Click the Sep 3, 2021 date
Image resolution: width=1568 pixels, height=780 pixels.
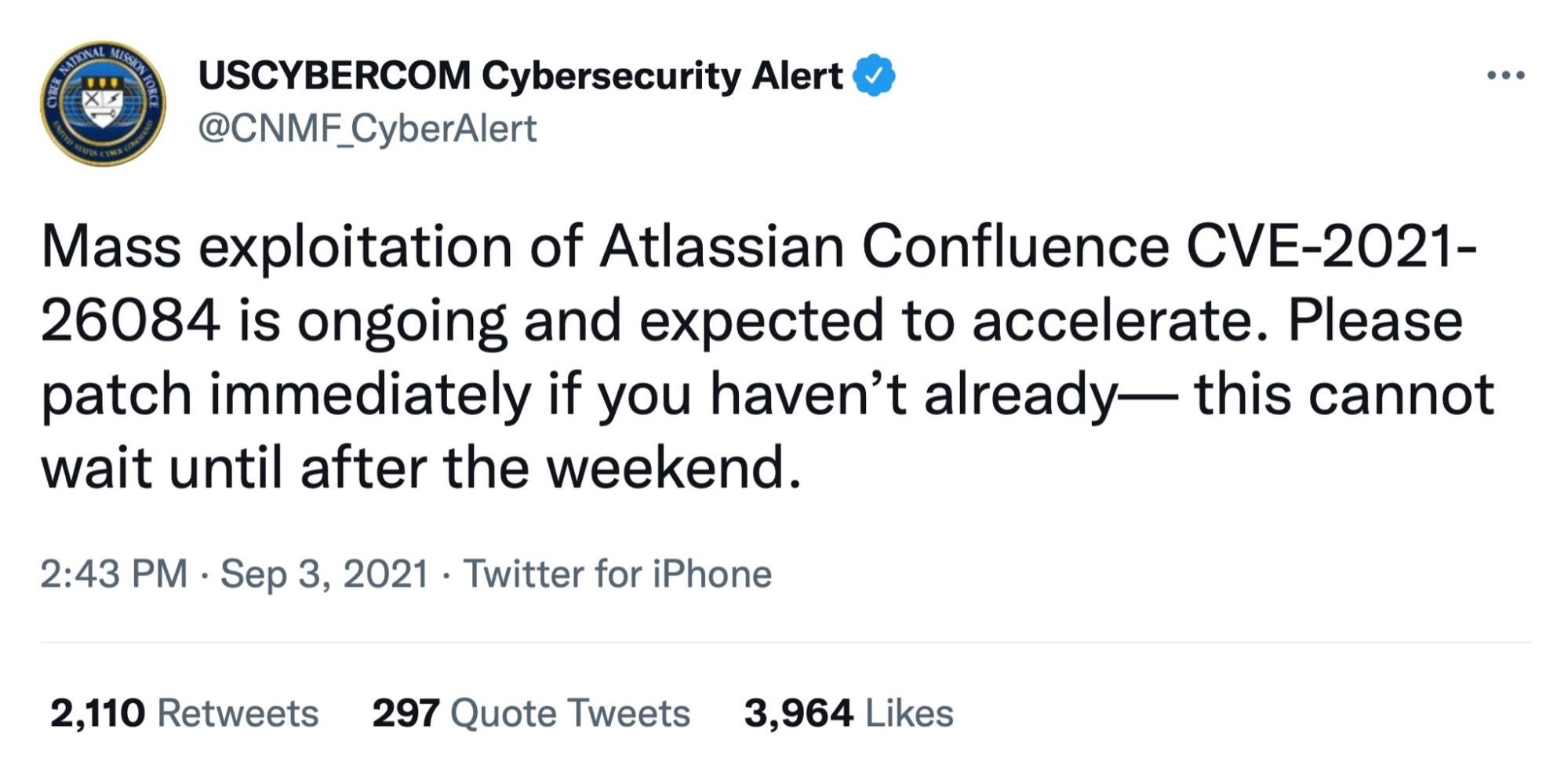click(x=324, y=574)
